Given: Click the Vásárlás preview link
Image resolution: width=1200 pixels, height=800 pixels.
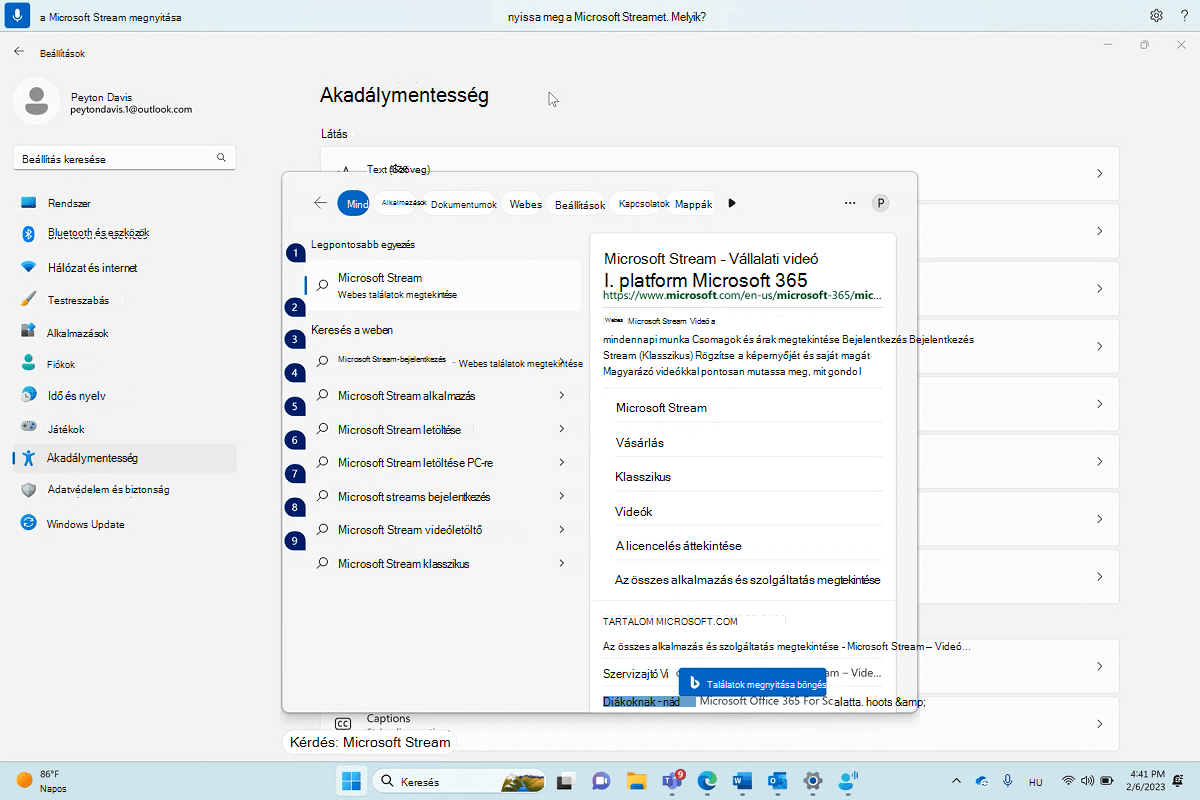Looking at the screenshot, I should click(x=640, y=442).
